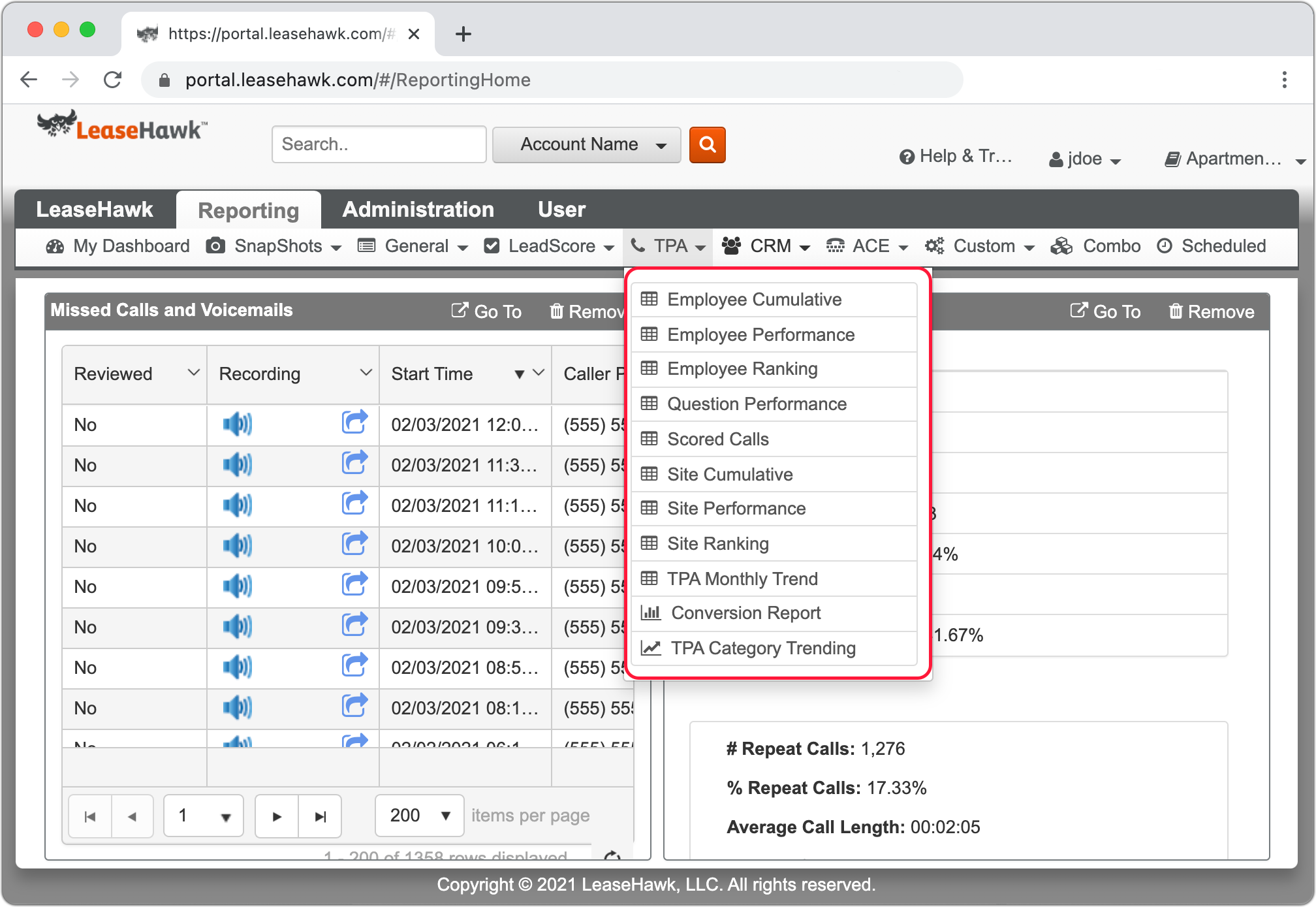Open the Recording column menu chevron
This screenshot has height=907, width=1316.
tap(366, 373)
